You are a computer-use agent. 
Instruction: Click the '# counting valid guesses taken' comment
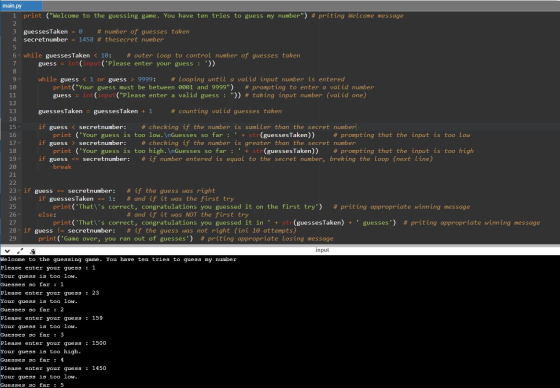click(x=226, y=111)
